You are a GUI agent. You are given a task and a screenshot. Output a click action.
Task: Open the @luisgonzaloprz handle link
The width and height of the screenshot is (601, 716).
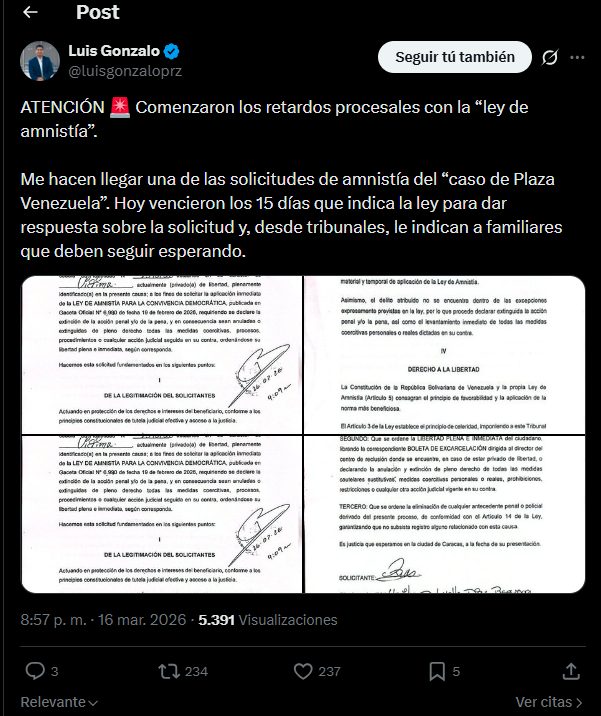(125, 71)
